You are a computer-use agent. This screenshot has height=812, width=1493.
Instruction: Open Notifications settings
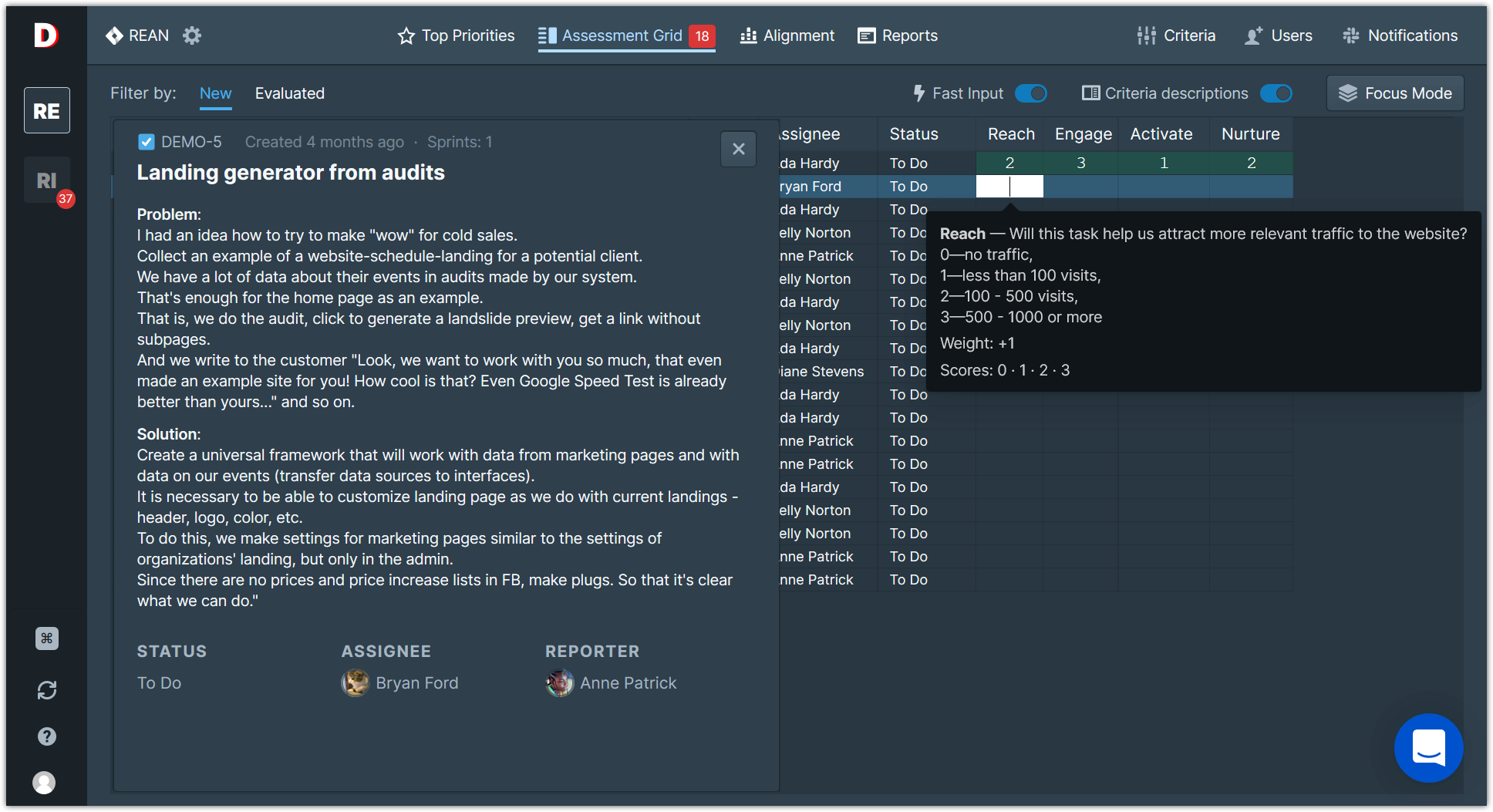(x=1400, y=35)
